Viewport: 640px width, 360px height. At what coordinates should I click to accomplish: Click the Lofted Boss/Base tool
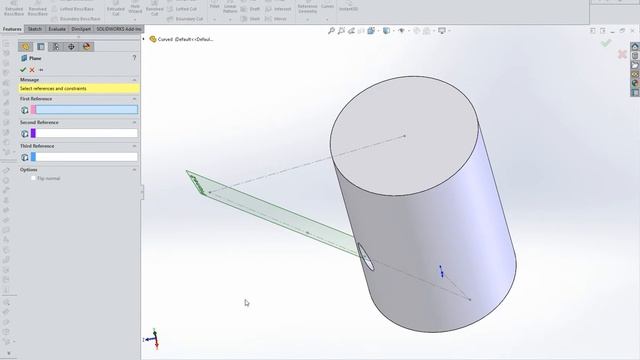73,9
